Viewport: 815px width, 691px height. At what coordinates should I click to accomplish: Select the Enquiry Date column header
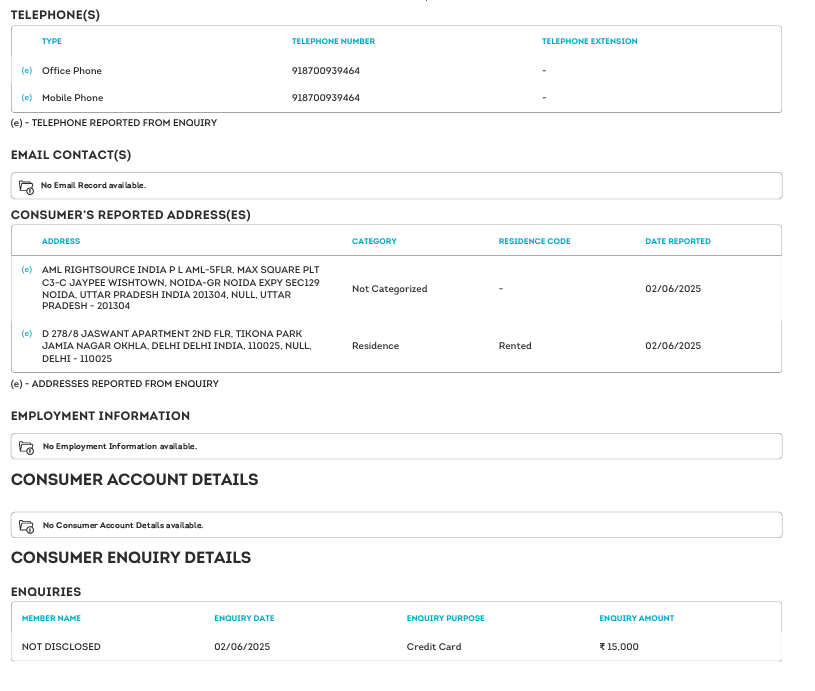pyautogui.click(x=244, y=619)
